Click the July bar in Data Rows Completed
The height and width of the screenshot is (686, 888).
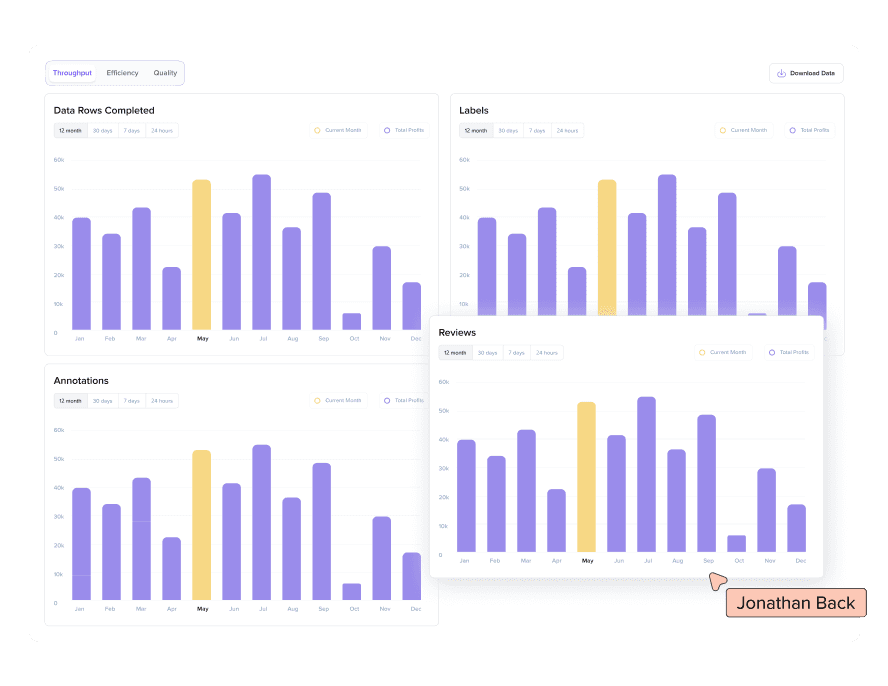click(x=261, y=252)
